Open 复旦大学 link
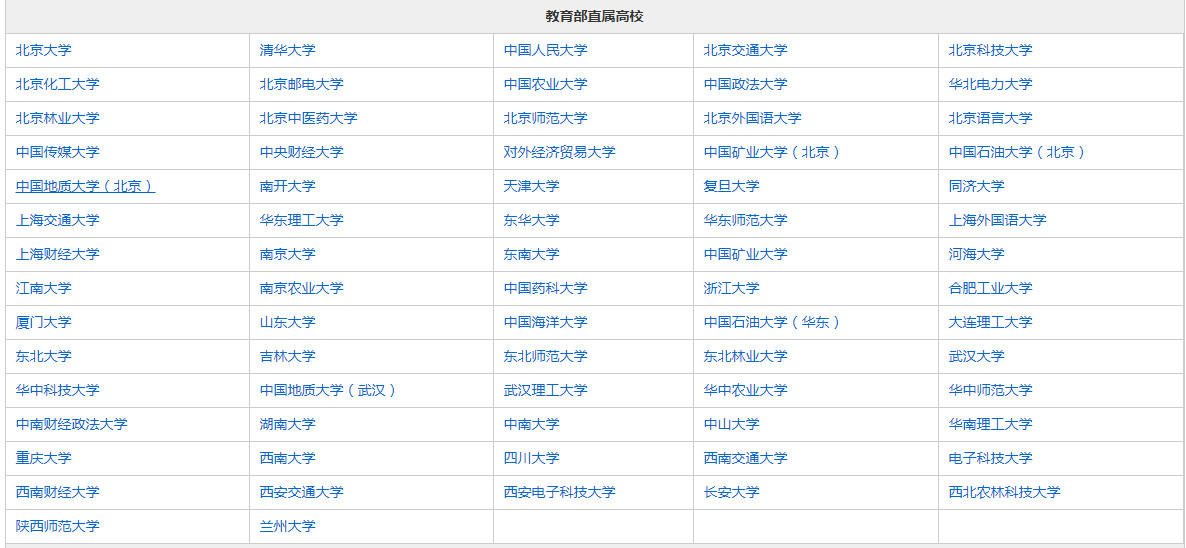 pyautogui.click(x=731, y=187)
